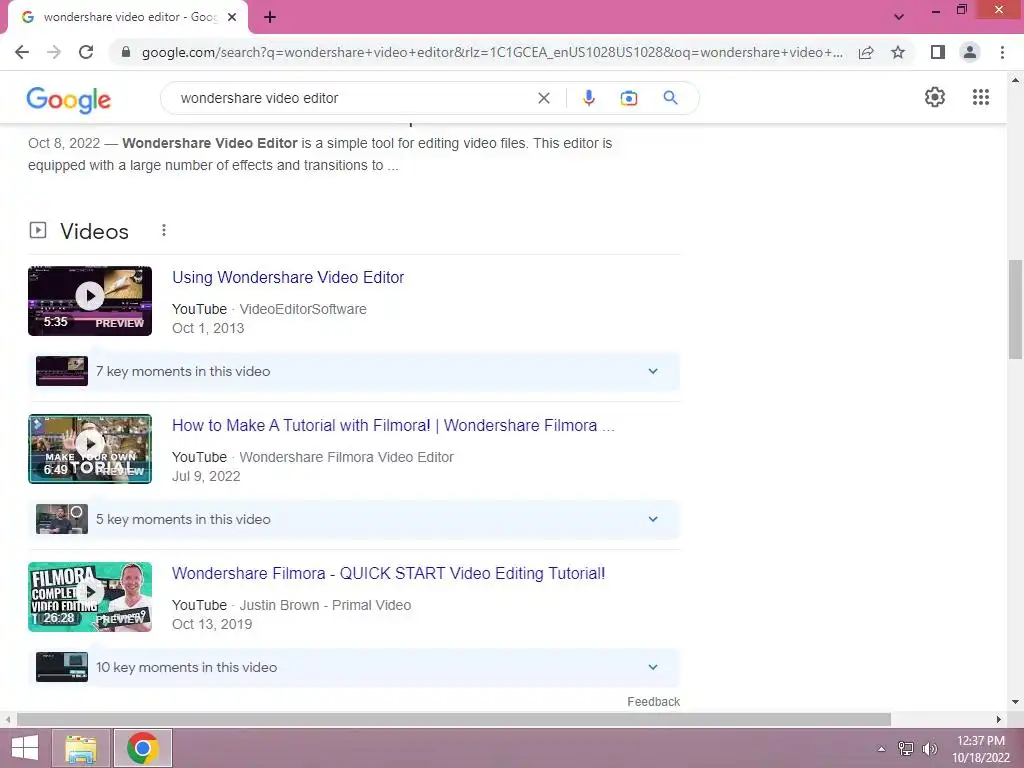The width and height of the screenshot is (1024, 768).
Task: View site information via padlock icon
Action: point(126,52)
